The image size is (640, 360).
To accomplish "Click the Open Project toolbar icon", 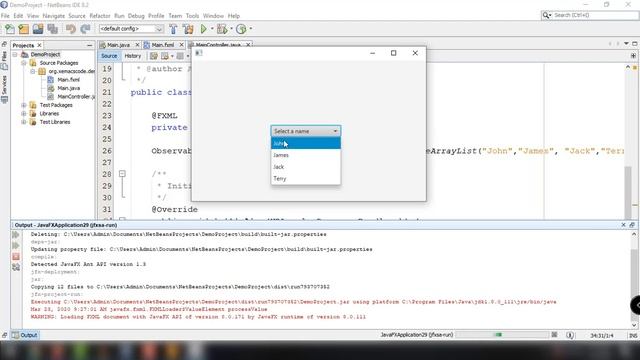I will point(38,29).
